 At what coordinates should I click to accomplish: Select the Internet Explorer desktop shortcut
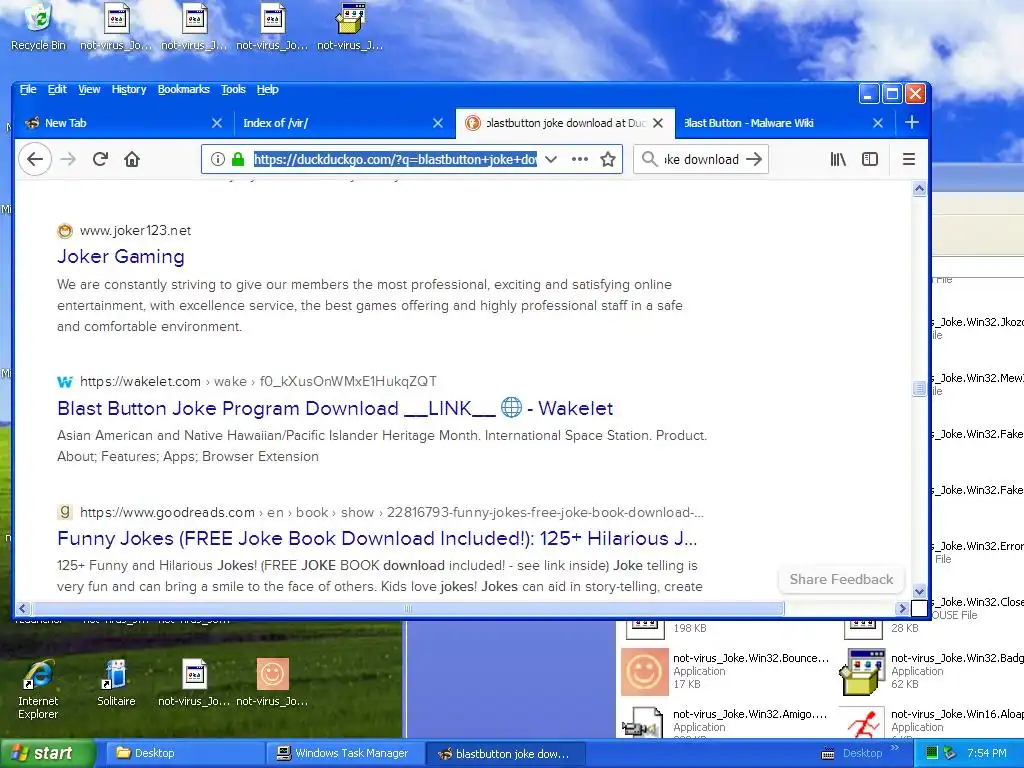click(x=38, y=690)
